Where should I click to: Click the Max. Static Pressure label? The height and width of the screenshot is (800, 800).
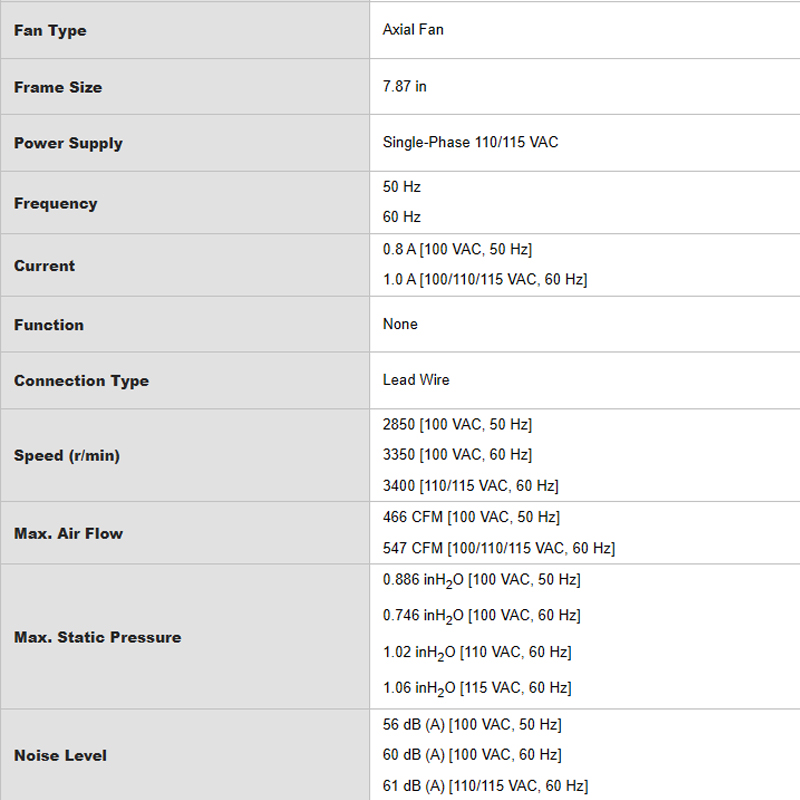97,637
